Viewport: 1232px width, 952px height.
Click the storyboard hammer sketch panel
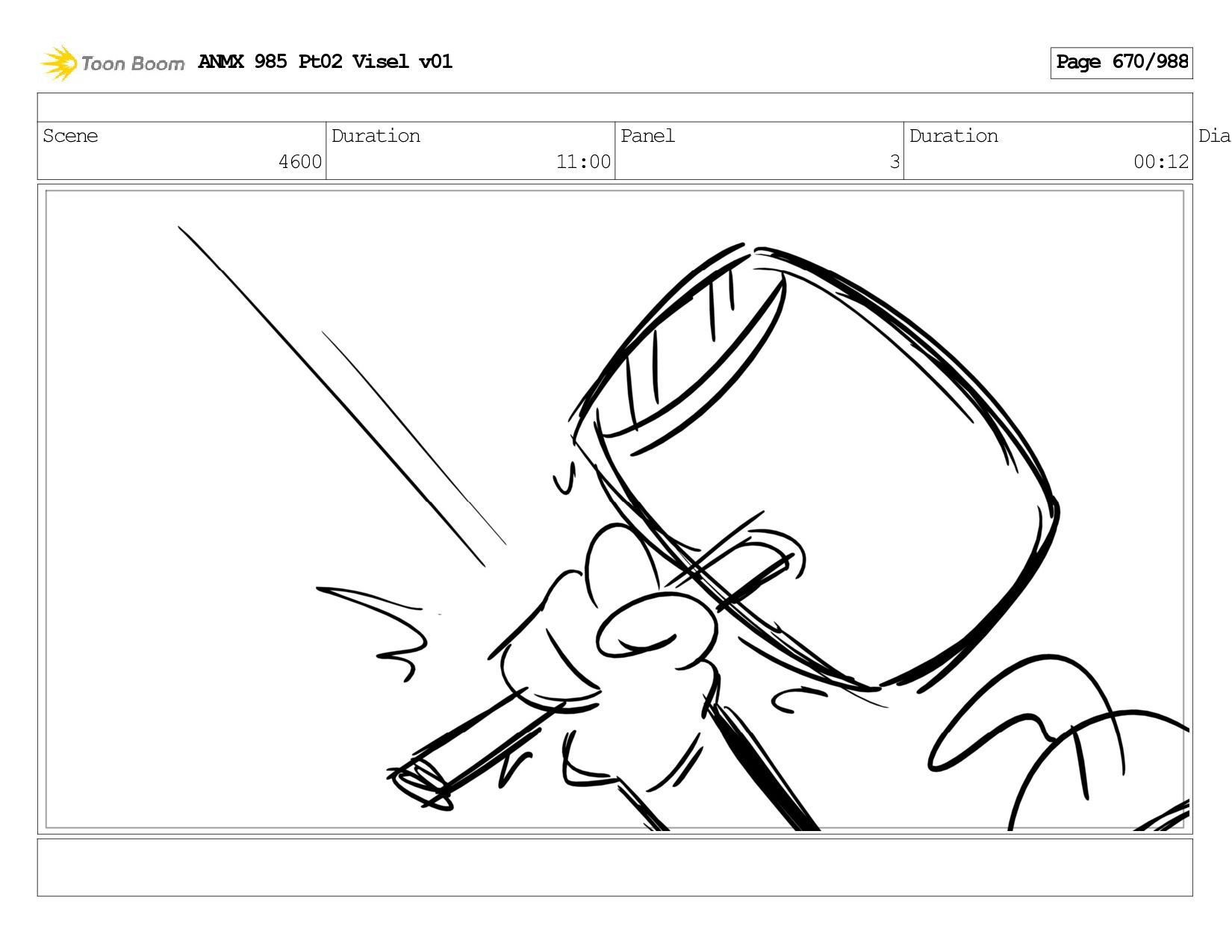point(615,509)
